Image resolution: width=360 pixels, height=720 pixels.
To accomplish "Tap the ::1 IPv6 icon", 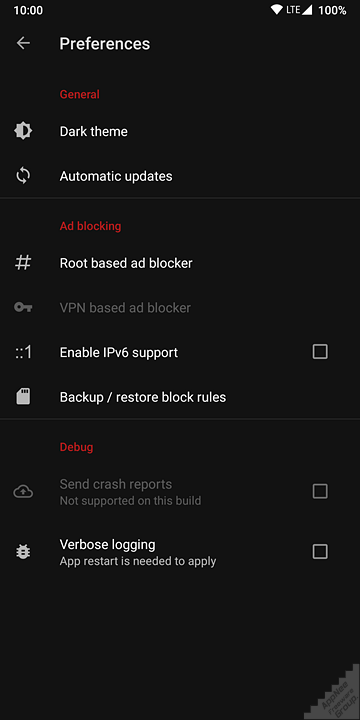I will point(23,352).
